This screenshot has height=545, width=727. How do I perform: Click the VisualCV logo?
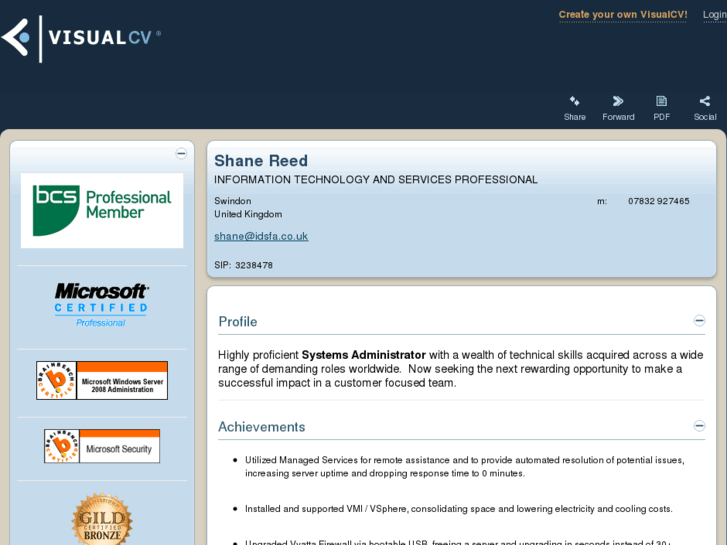tap(80, 38)
